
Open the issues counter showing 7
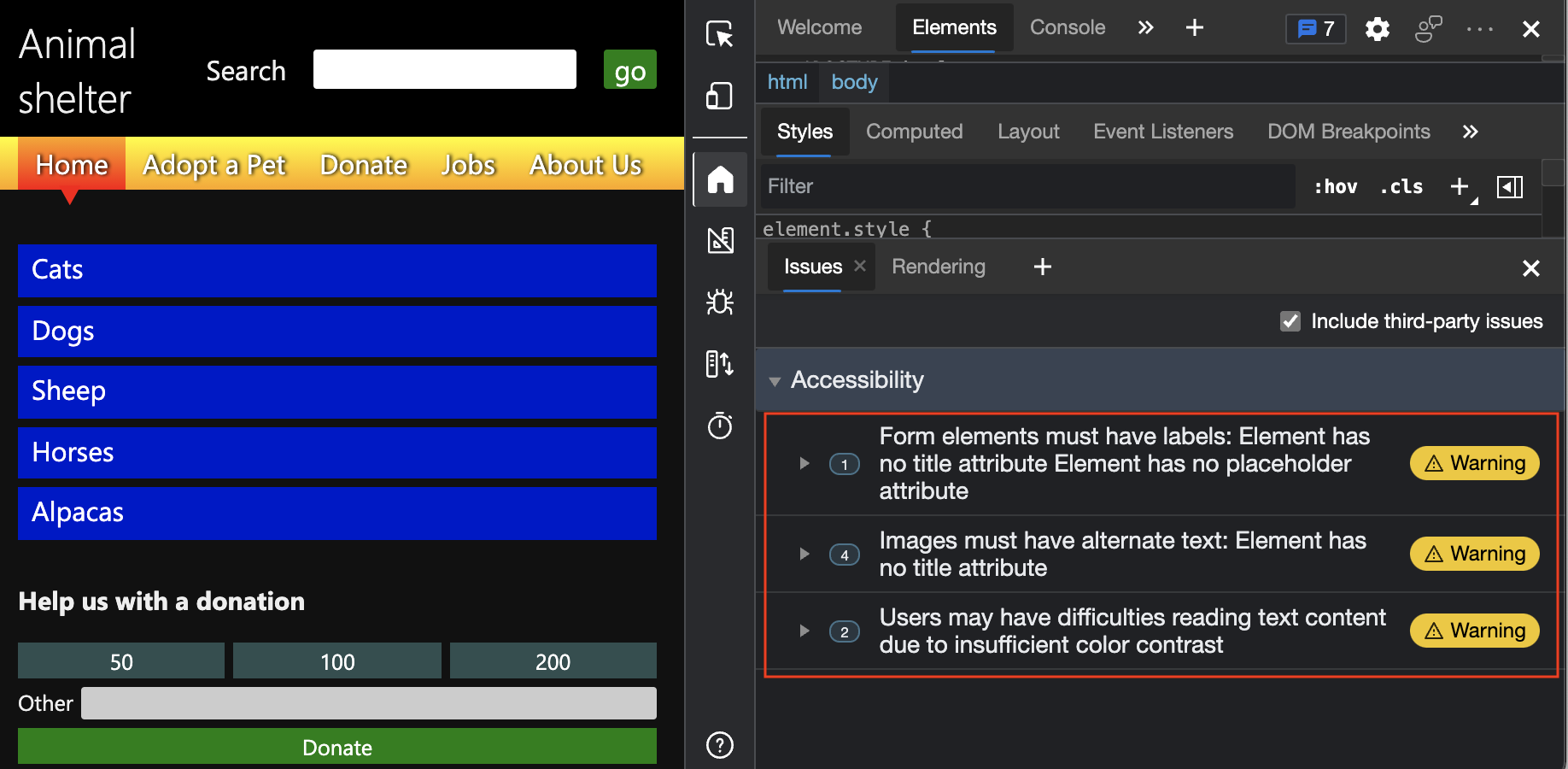[x=1314, y=28]
